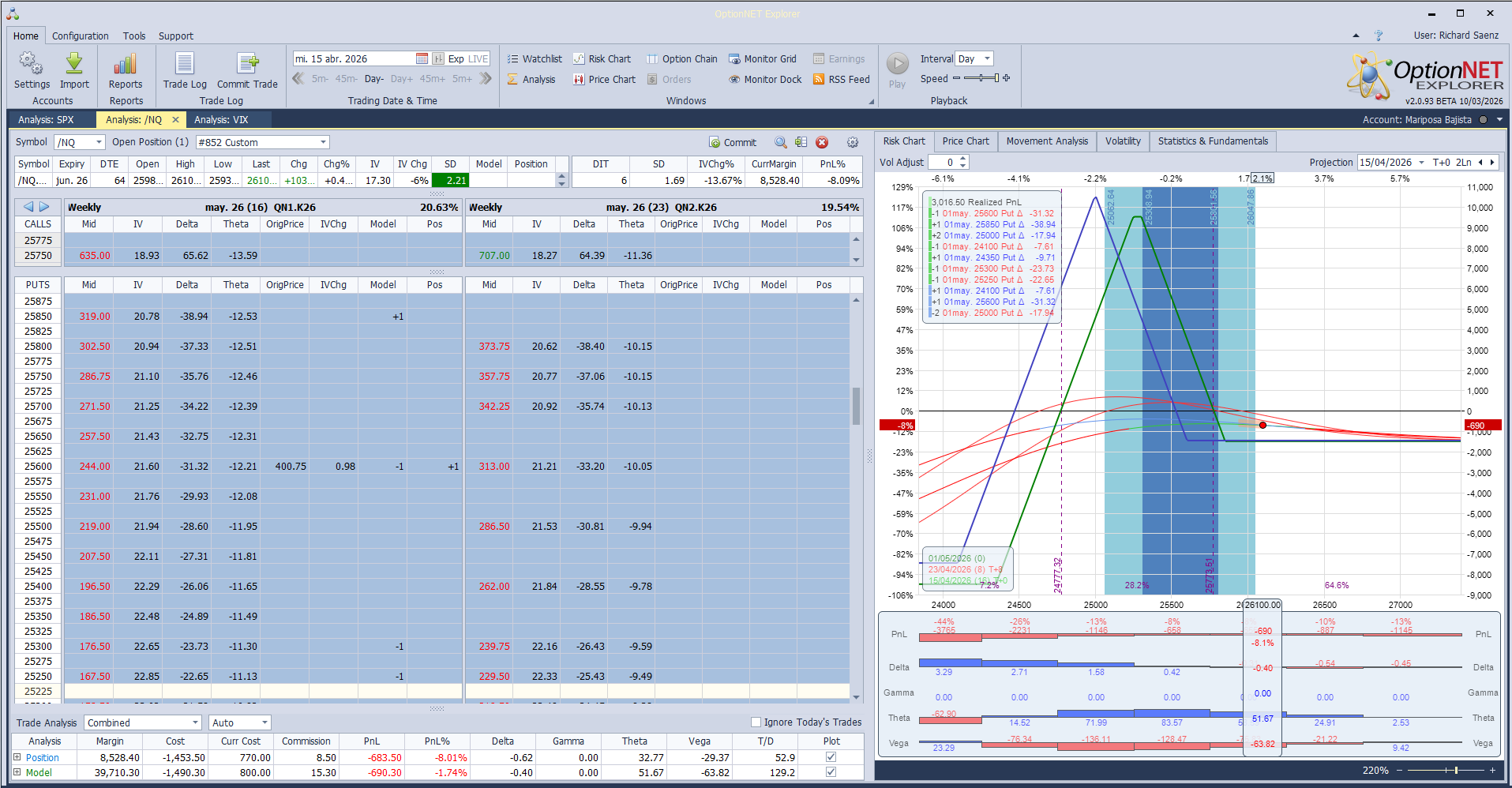Open the Open Position #852 Custom dropdown
Viewport: 1512px width, 788px height.
point(323,142)
